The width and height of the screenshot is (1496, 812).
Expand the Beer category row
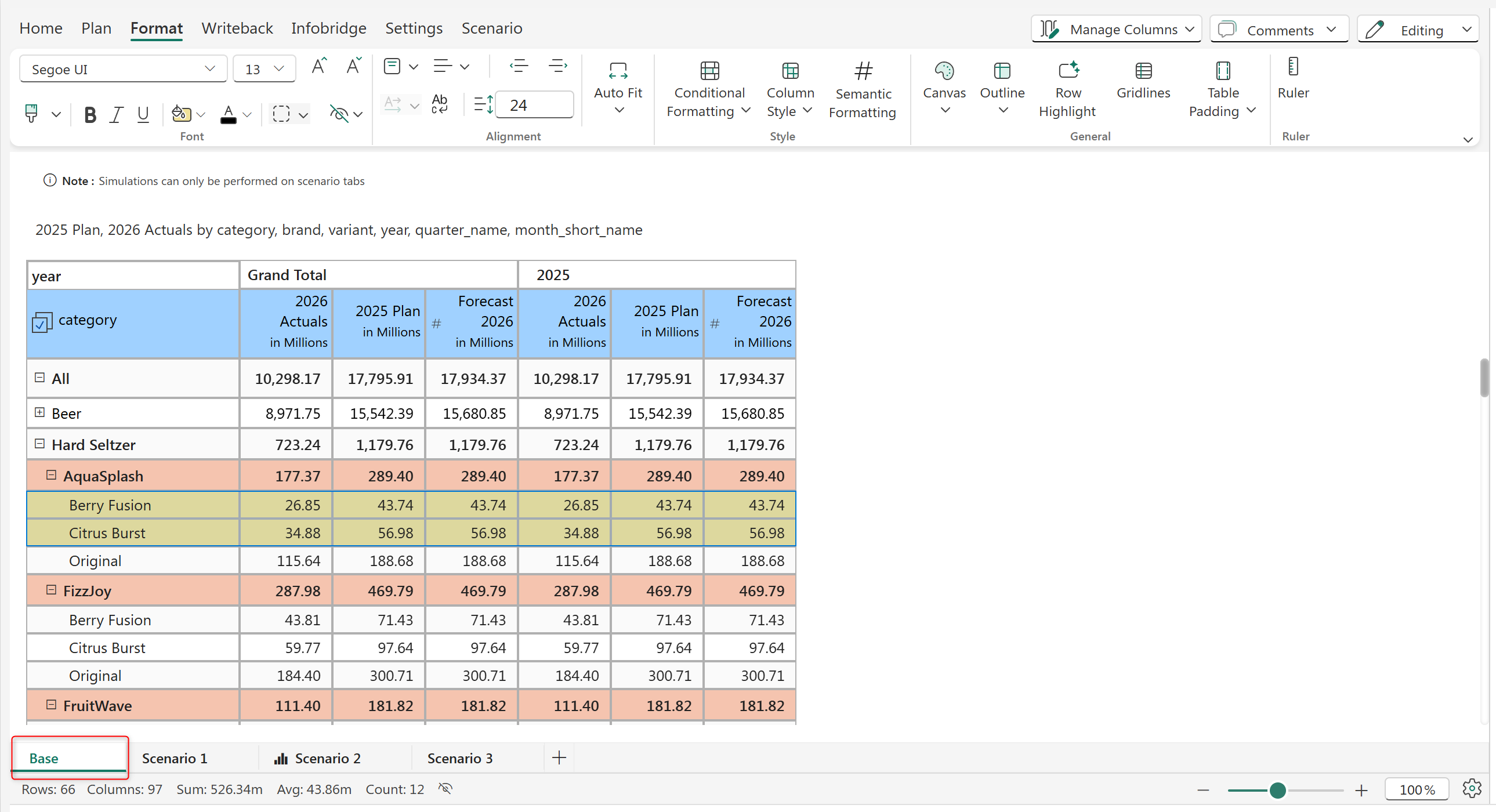39,412
